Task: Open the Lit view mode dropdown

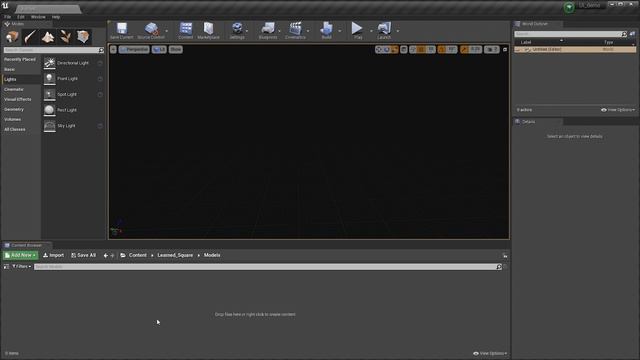Action: 159,49
